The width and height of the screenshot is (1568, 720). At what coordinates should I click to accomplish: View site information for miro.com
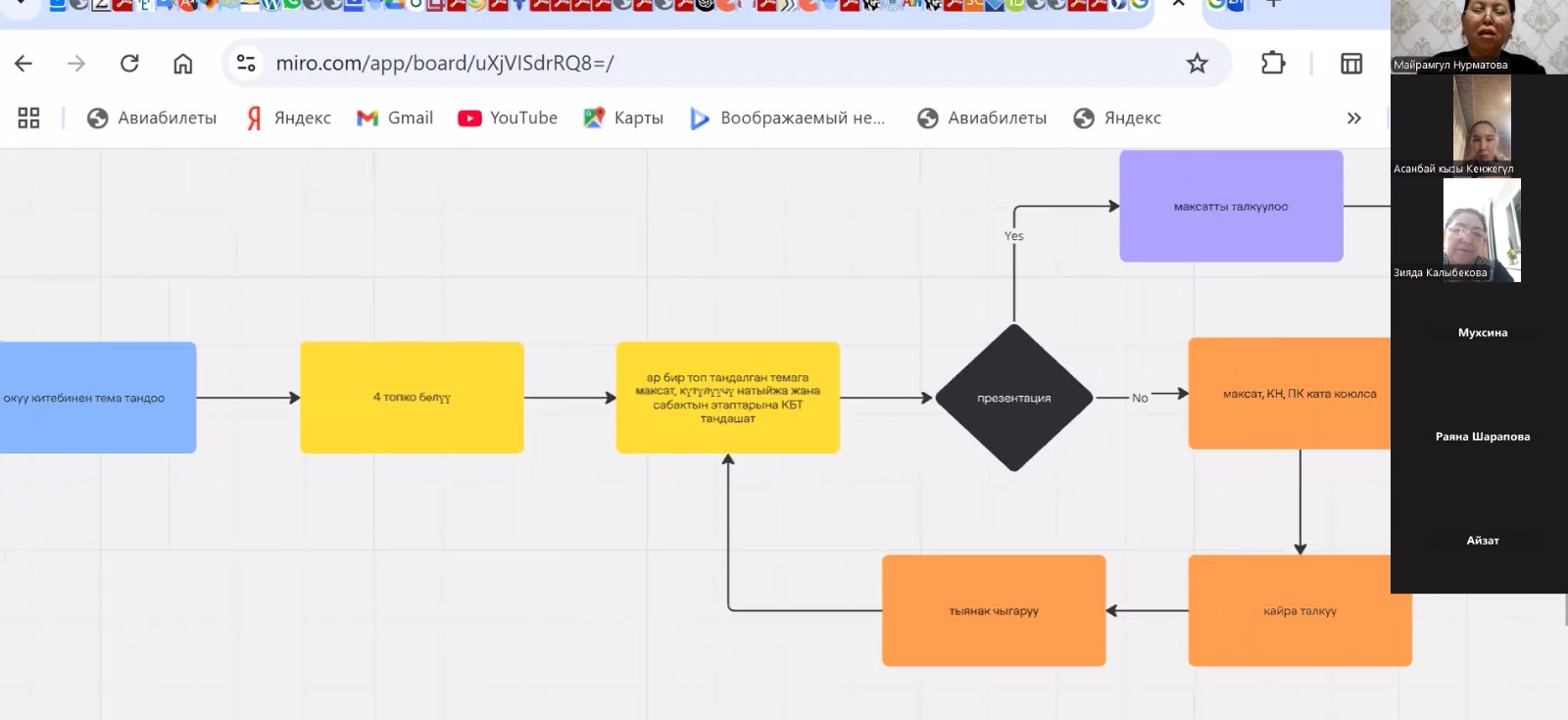246,64
